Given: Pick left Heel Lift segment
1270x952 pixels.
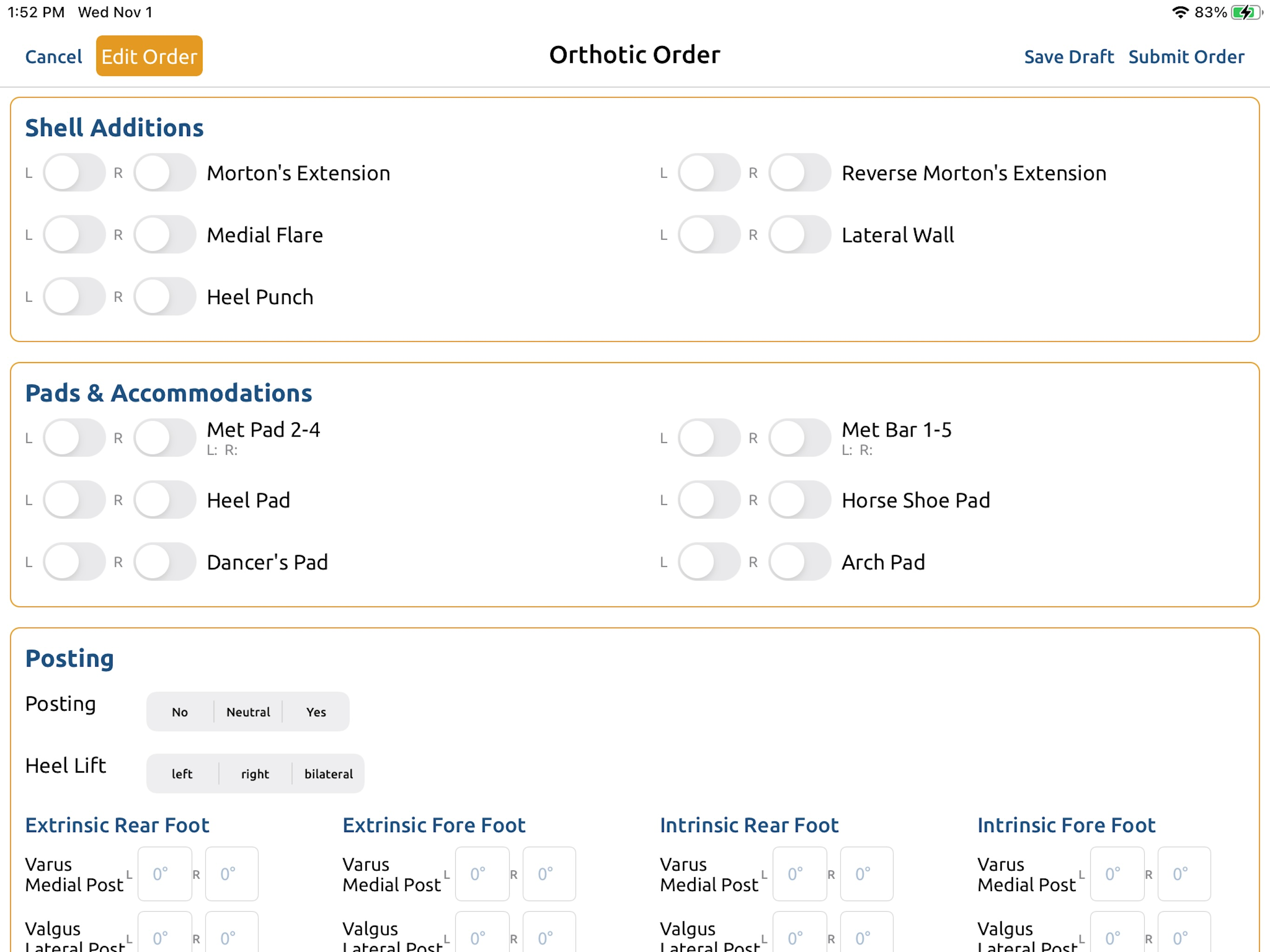Looking at the screenshot, I should tap(182, 774).
